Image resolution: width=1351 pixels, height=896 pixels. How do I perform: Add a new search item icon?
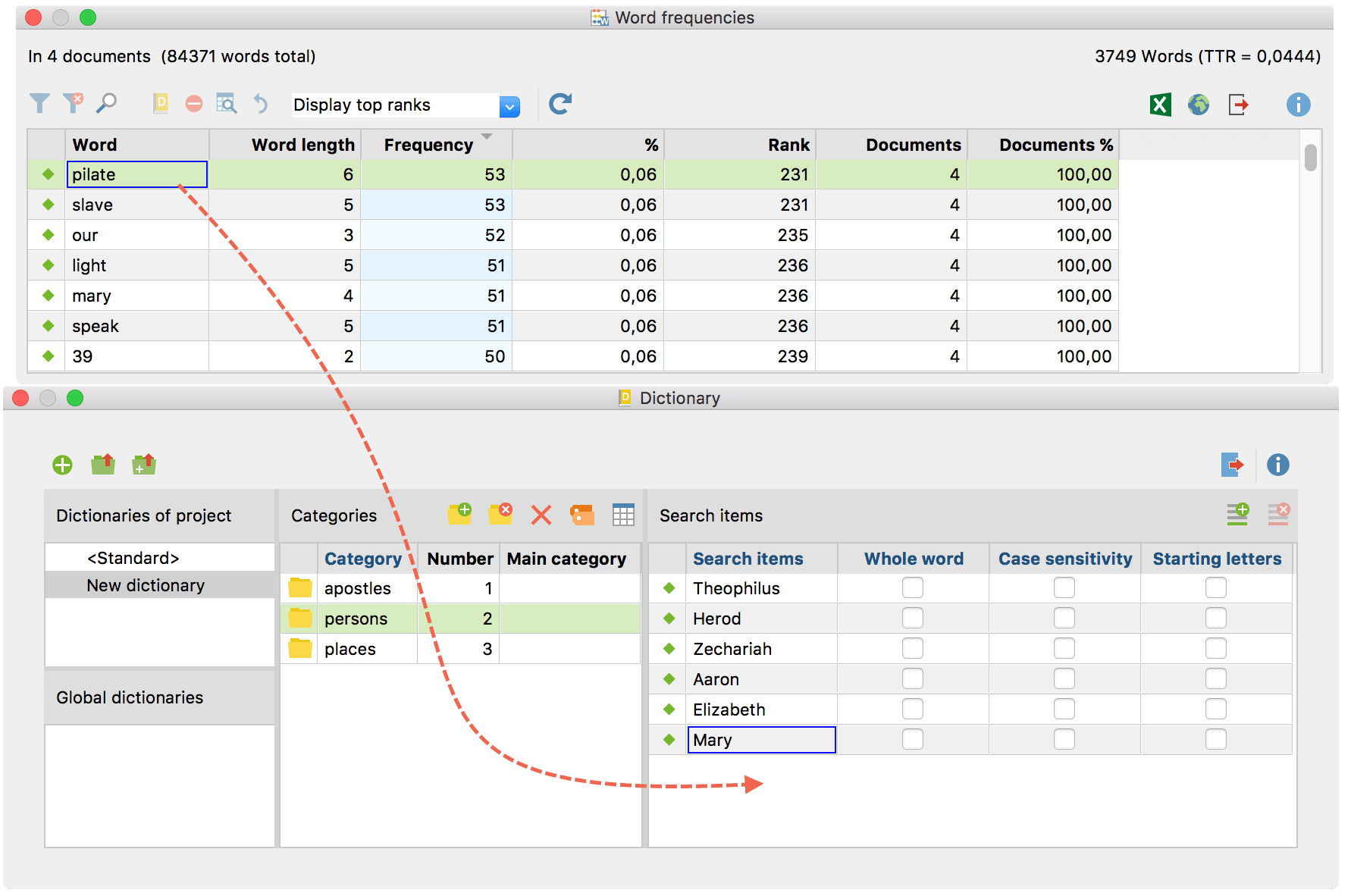coord(1237,514)
